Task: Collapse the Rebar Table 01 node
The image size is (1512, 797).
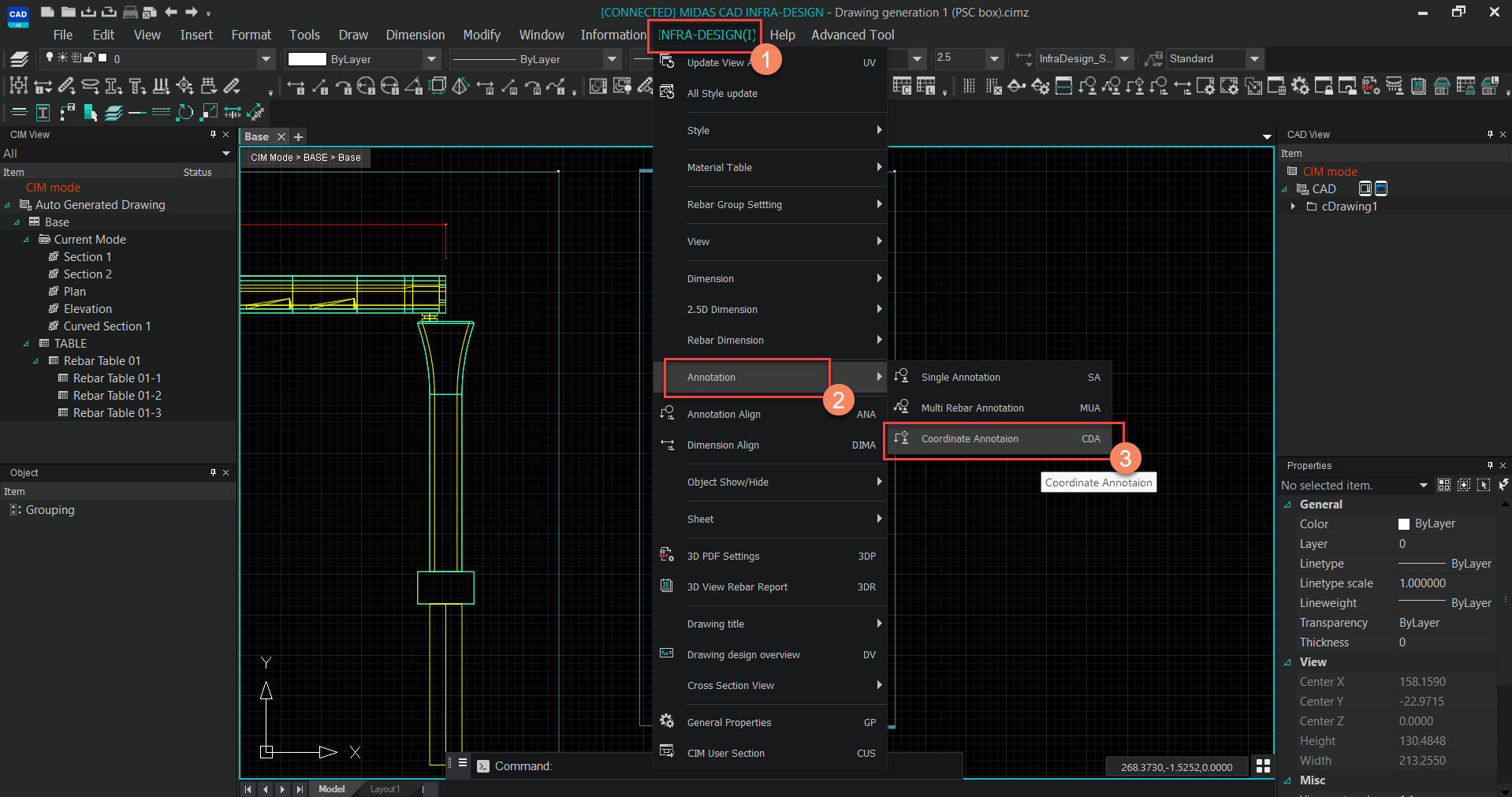Action: [x=35, y=361]
